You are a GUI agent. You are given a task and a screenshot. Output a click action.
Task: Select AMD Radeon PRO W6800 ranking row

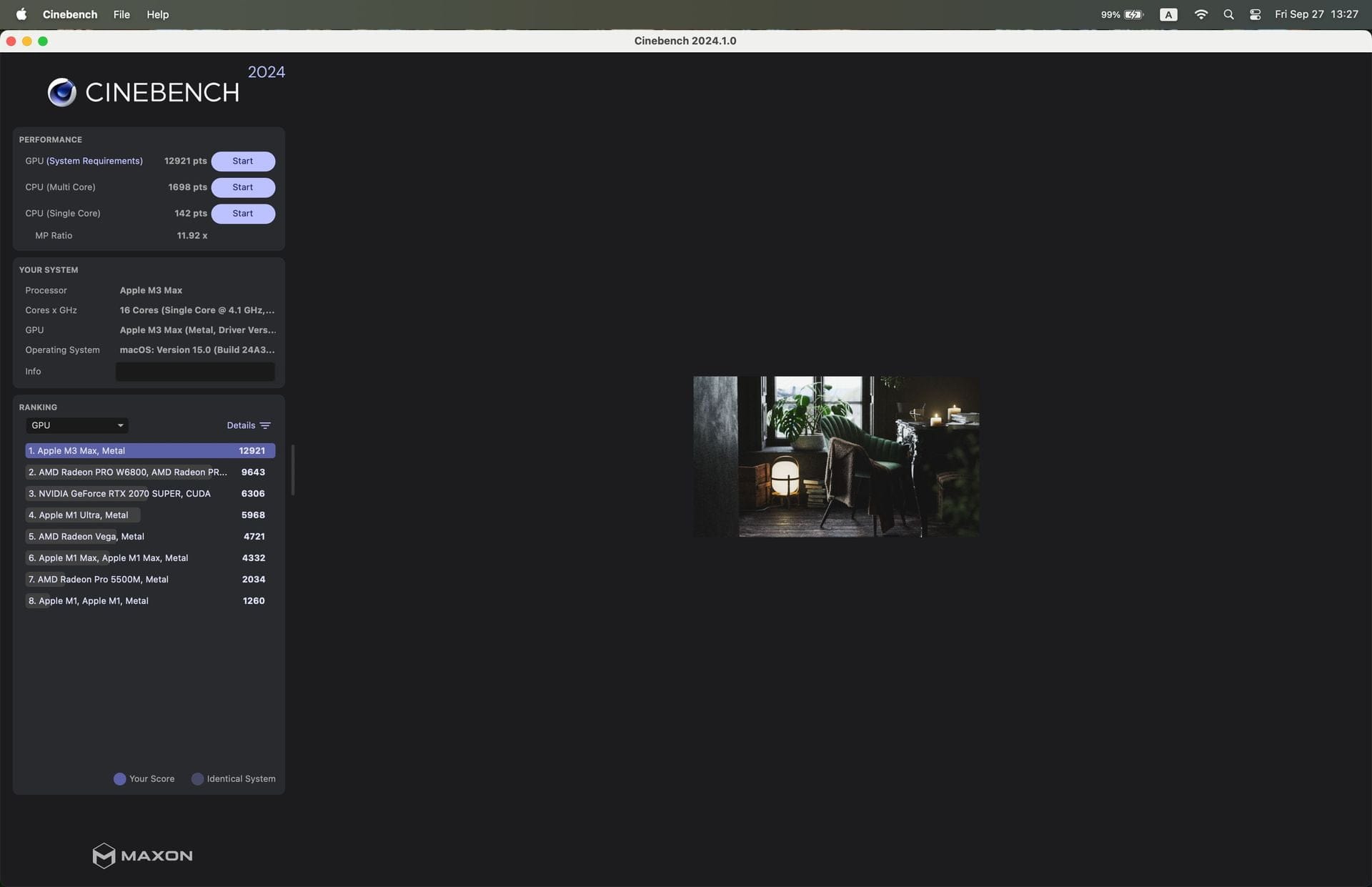(150, 472)
